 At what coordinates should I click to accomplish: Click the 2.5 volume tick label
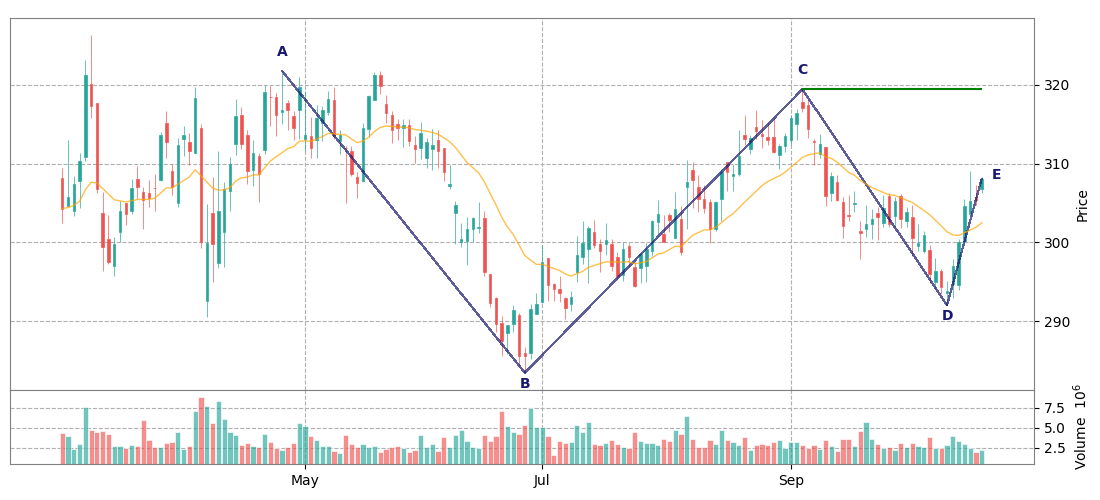(x=1054, y=448)
